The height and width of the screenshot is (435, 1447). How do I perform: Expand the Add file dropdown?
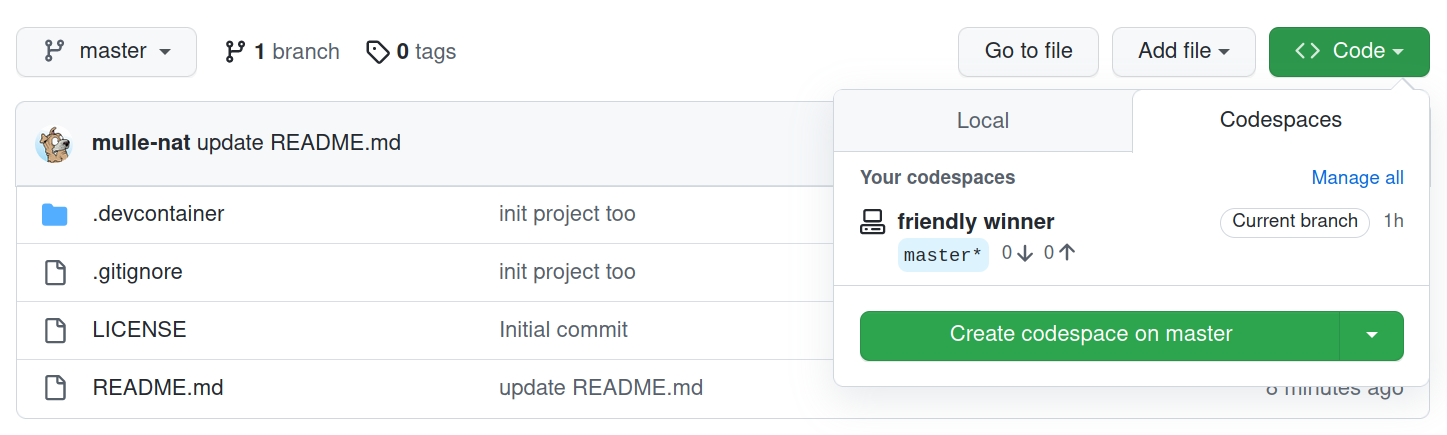(1183, 51)
